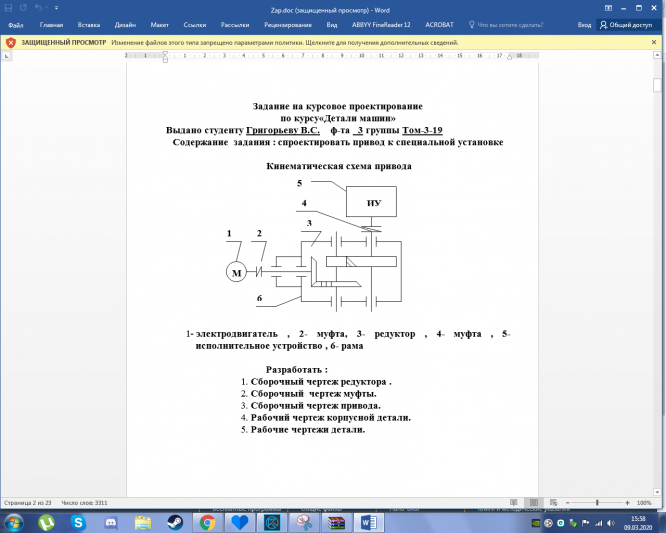Click the ИУ box in the kinematic diagram
The width and height of the screenshot is (666, 533).
(371, 201)
